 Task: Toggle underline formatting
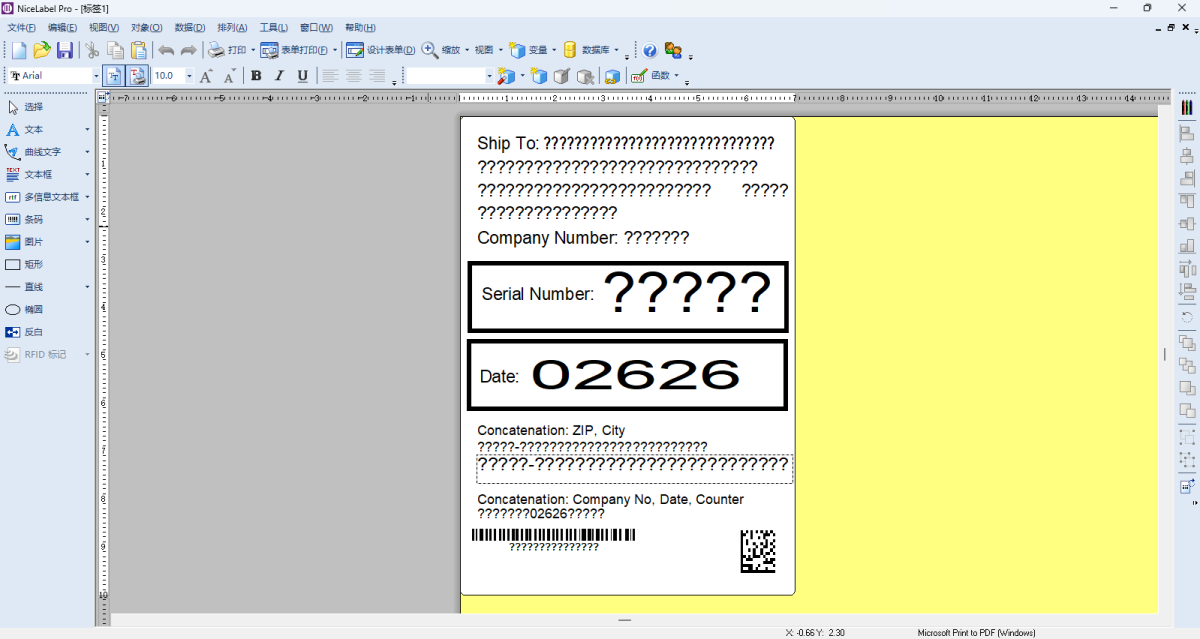(302, 76)
